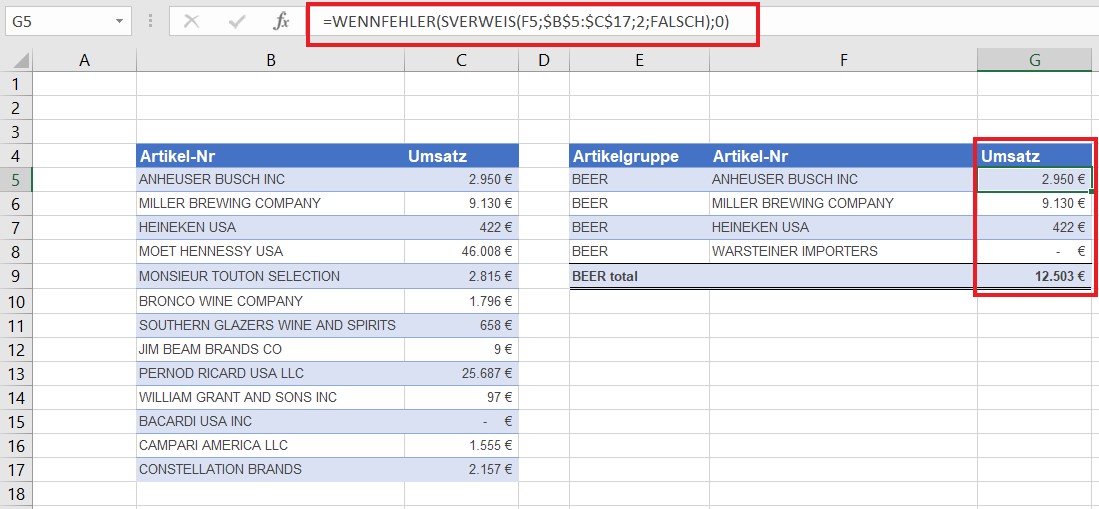Image resolution: width=1099 pixels, height=509 pixels.
Task: Open the Insert Function fx icon
Action: point(280,22)
